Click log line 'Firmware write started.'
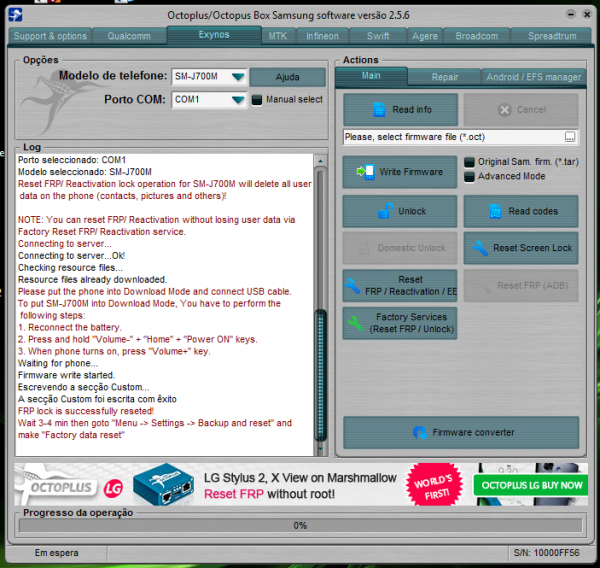This screenshot has width=600, height=568. tap(66, 375)
